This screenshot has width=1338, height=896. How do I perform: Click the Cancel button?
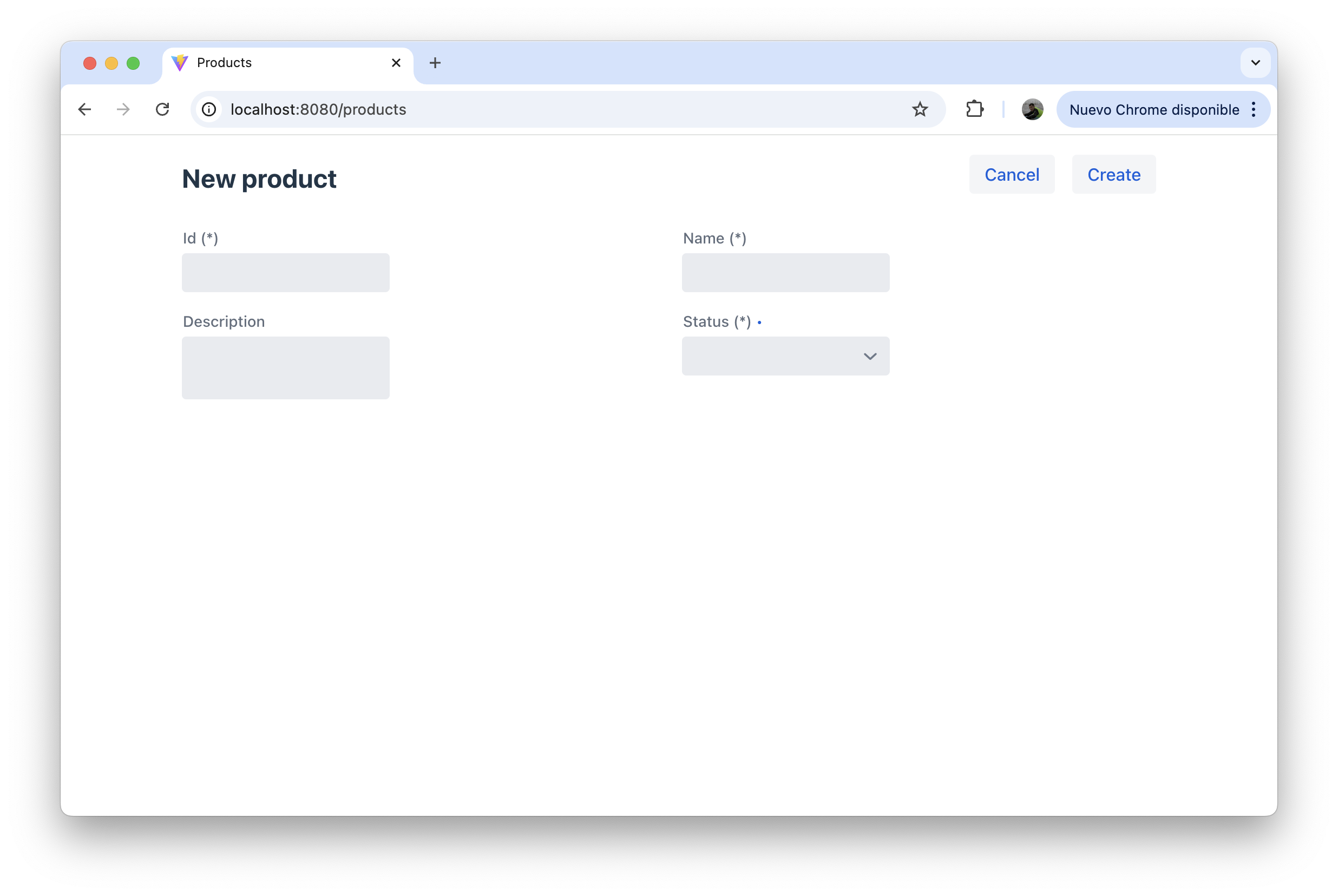tap(1012, 174)
